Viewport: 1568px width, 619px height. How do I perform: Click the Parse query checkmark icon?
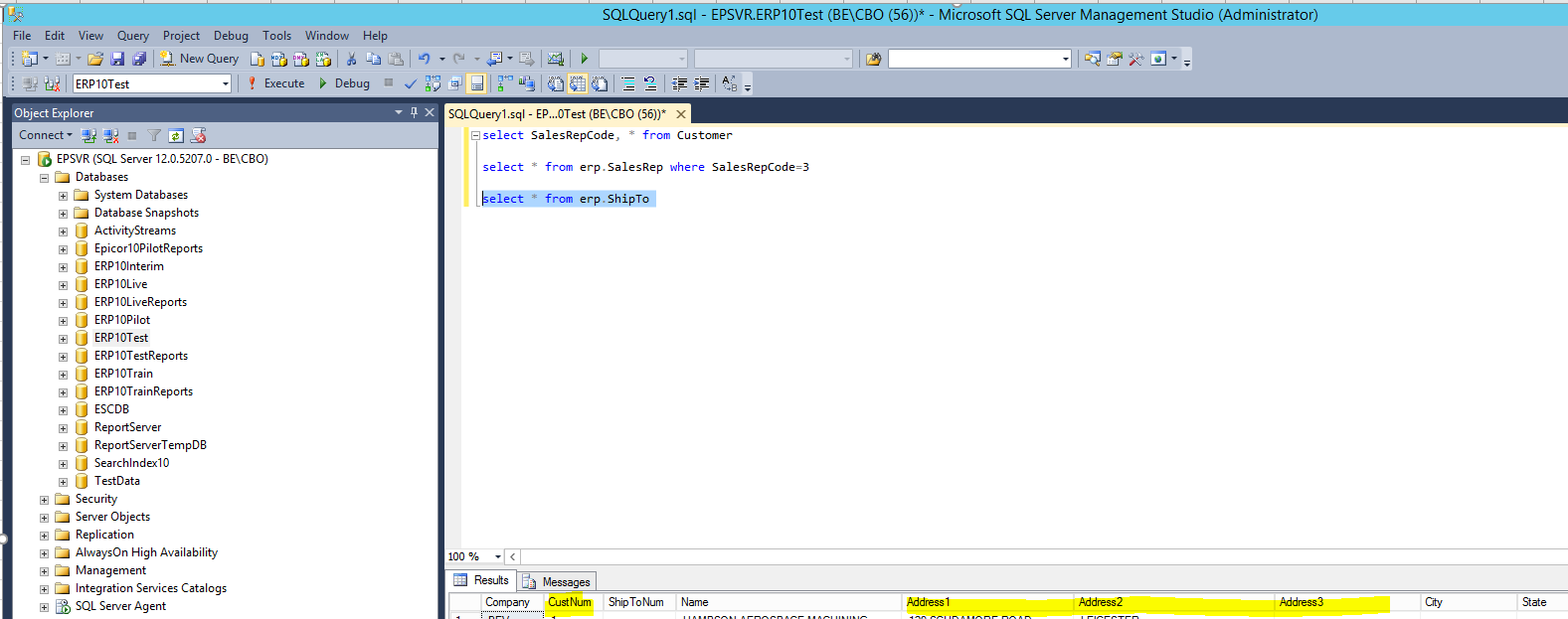pos(411,83)
